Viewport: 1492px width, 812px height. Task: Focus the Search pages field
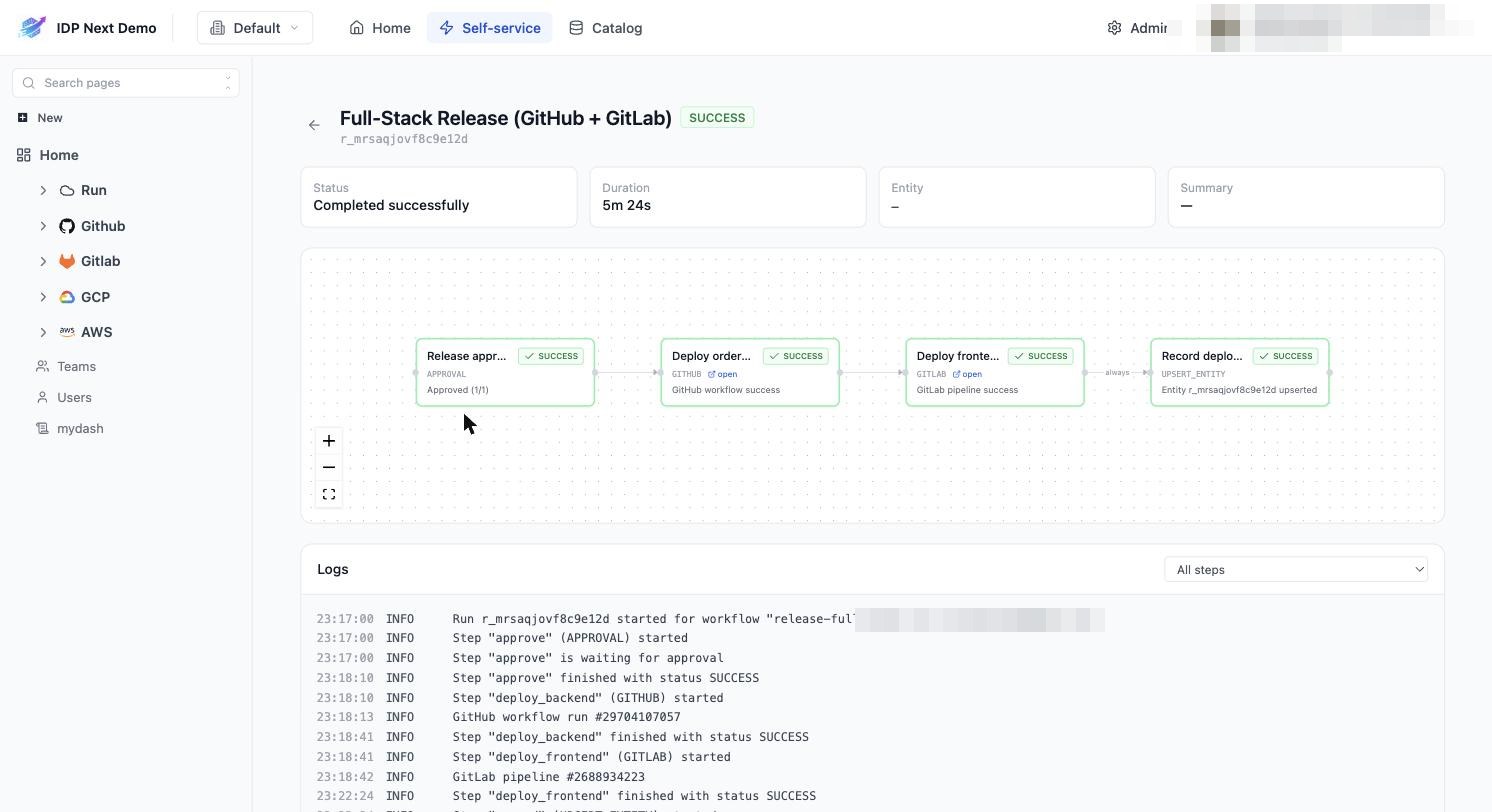[126, 83]
